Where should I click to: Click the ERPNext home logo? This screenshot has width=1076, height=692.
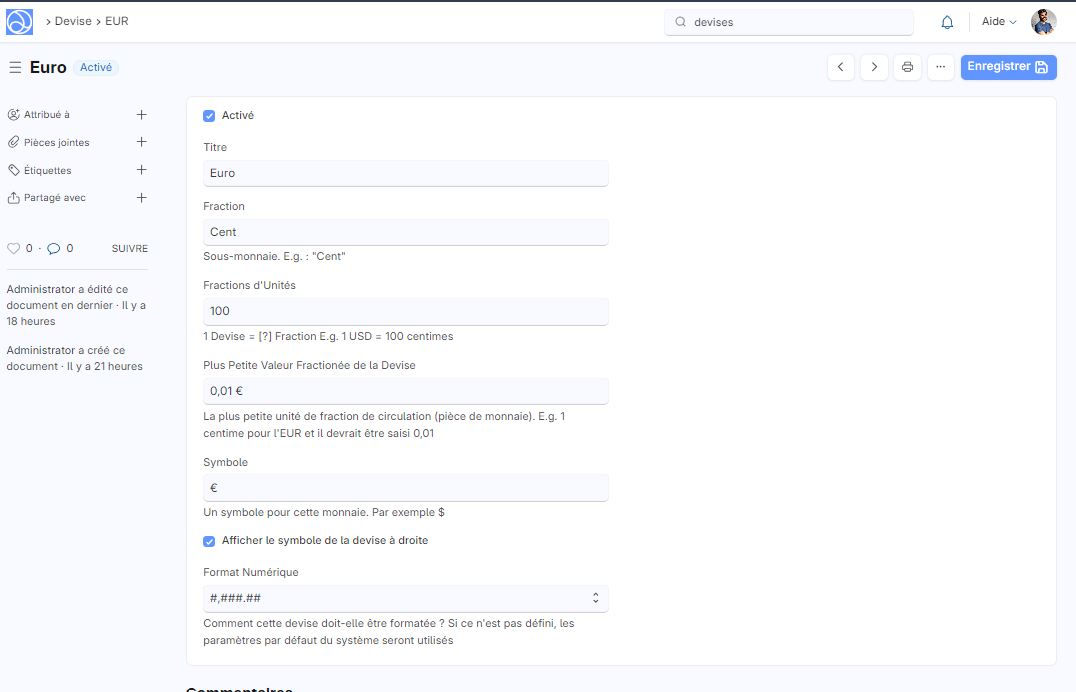[x=19, y=21]
